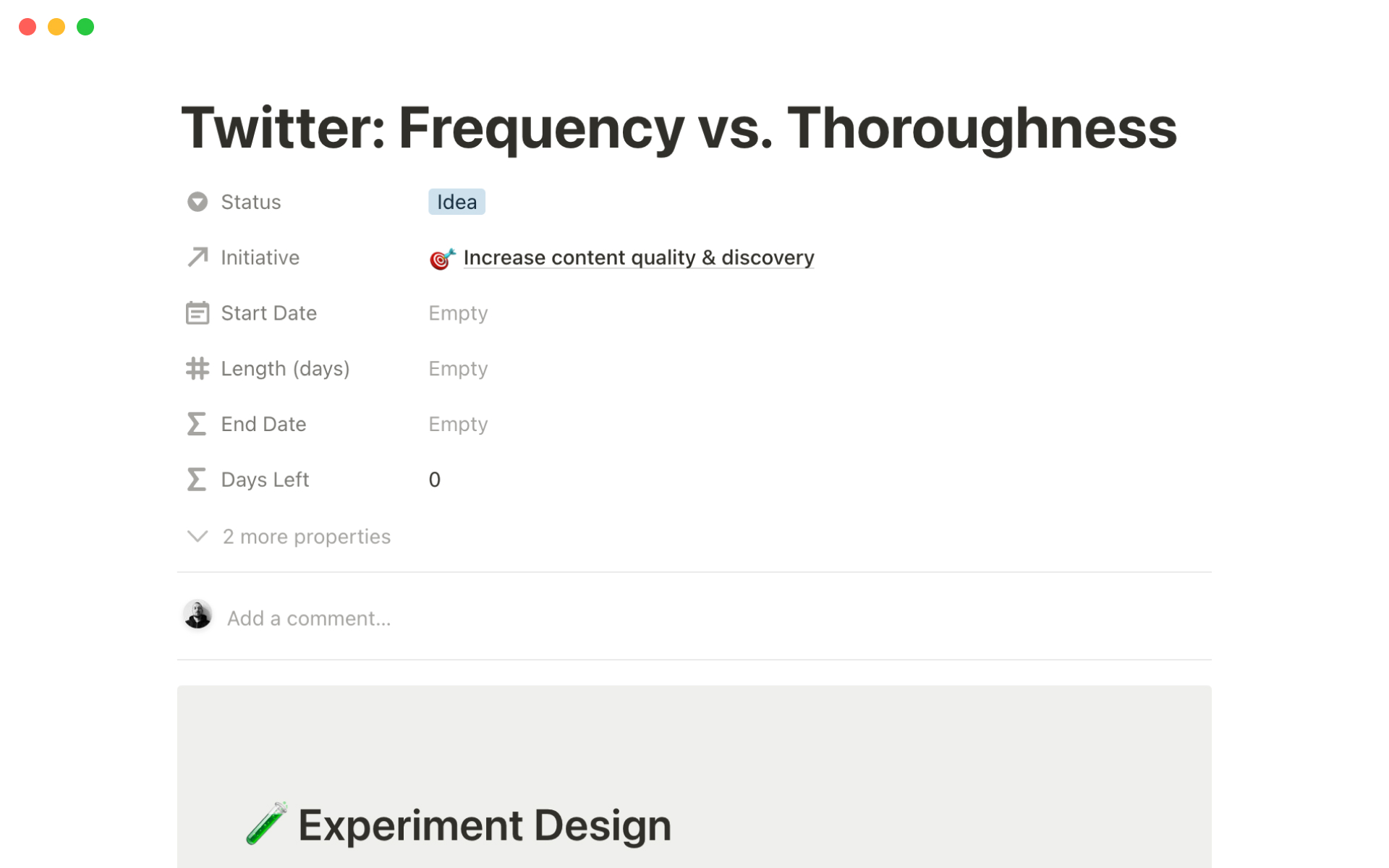The height and width of the screenshot is (868, 1389).
Task: Click the page title Twitter: Frequency vs. Thoroughness
Action: 679,128
